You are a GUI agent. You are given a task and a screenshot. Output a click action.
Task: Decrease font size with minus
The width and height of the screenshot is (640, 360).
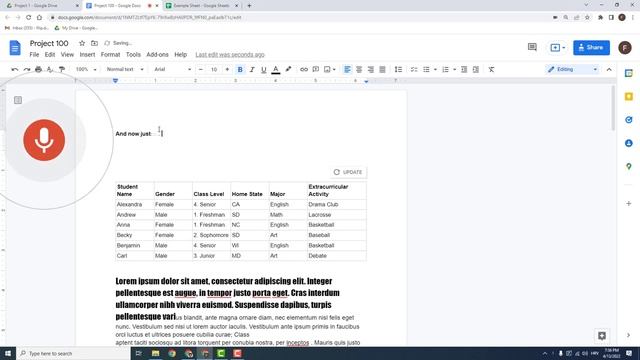[x=201, y=69]
